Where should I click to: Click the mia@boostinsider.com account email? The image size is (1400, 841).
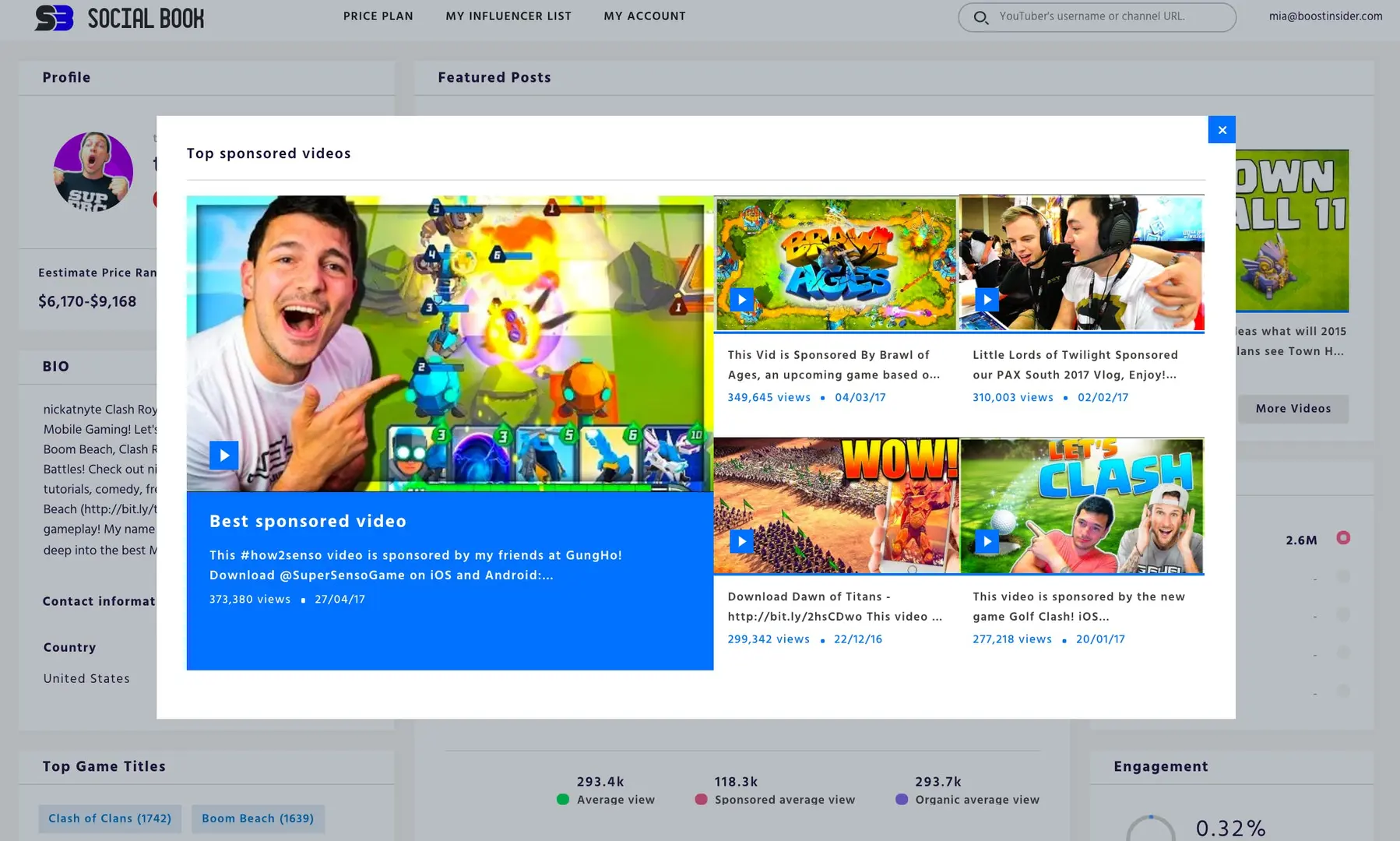(1325, 16)
